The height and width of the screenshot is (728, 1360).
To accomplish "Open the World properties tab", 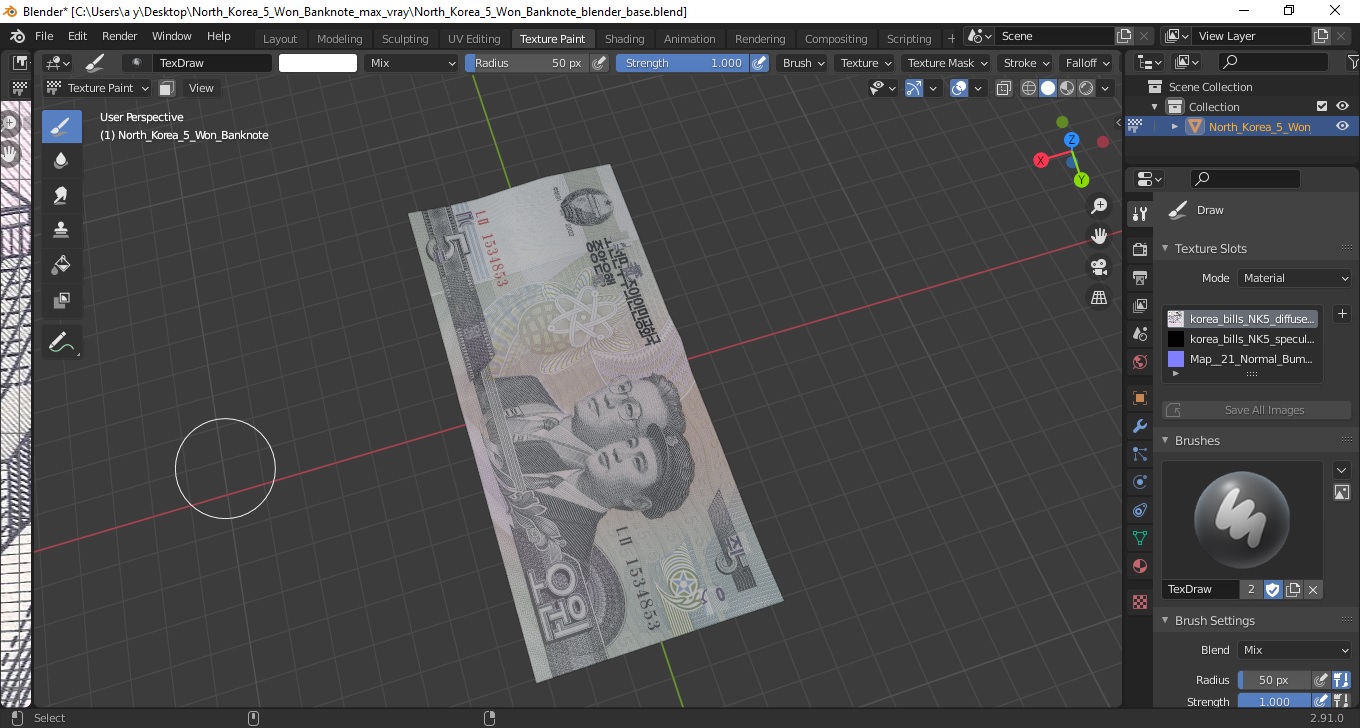I will (1139, 361).
